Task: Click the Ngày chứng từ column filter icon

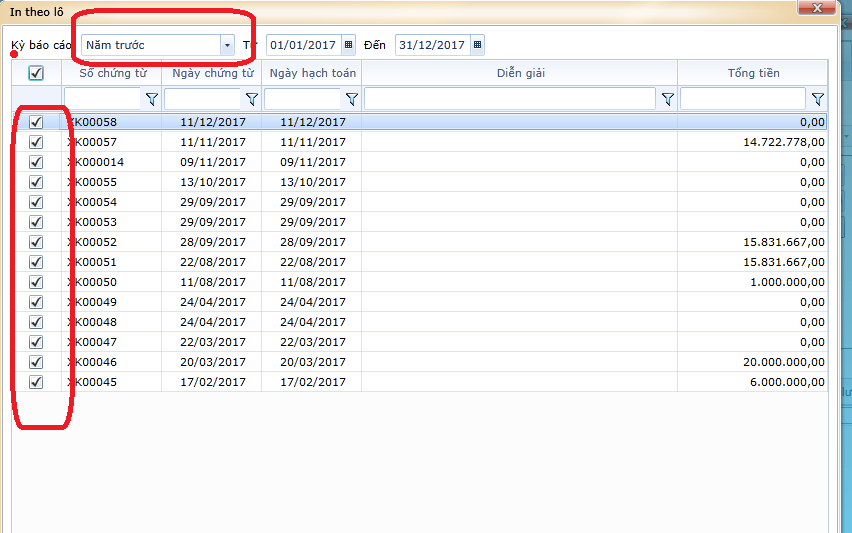Action: point(252,99)
